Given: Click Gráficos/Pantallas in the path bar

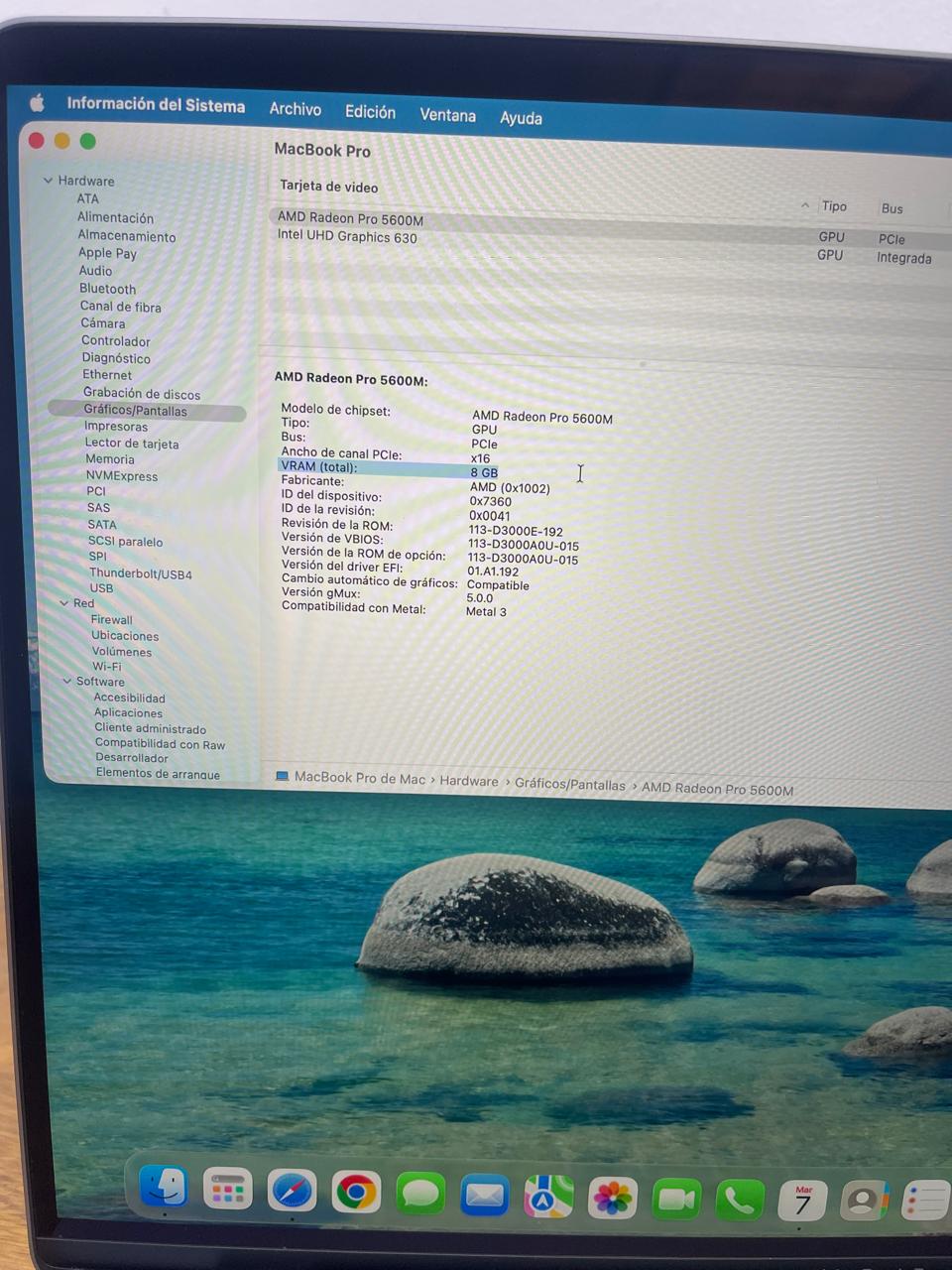Looking at the screenshot, I should (570, 784).
